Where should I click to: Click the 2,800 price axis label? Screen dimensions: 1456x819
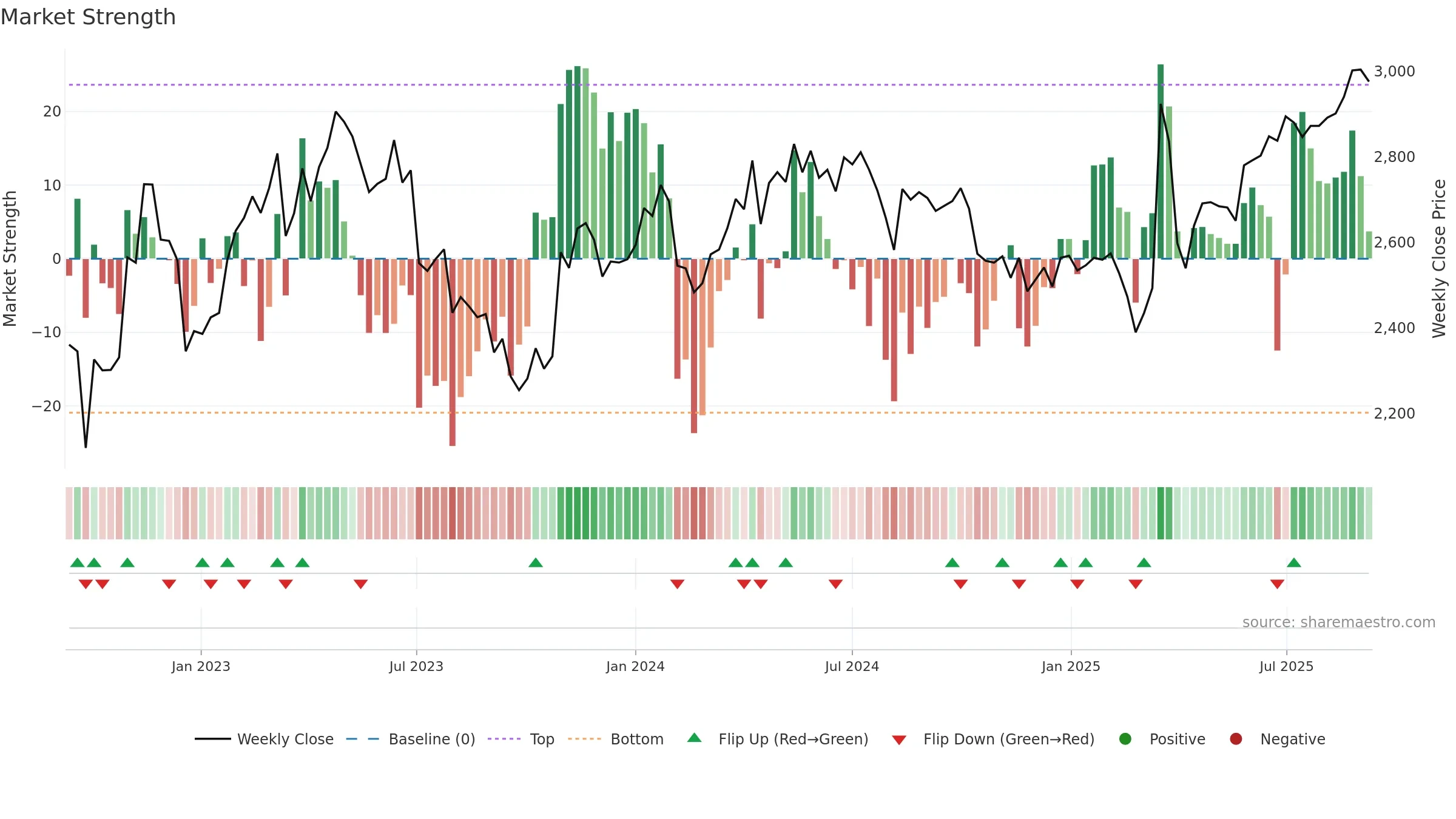click(1394, 157)
